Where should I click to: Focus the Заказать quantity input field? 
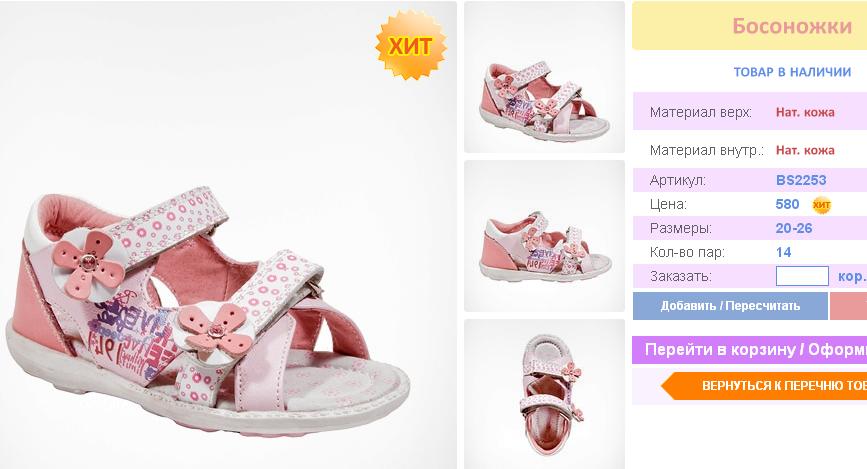(802, 276)
